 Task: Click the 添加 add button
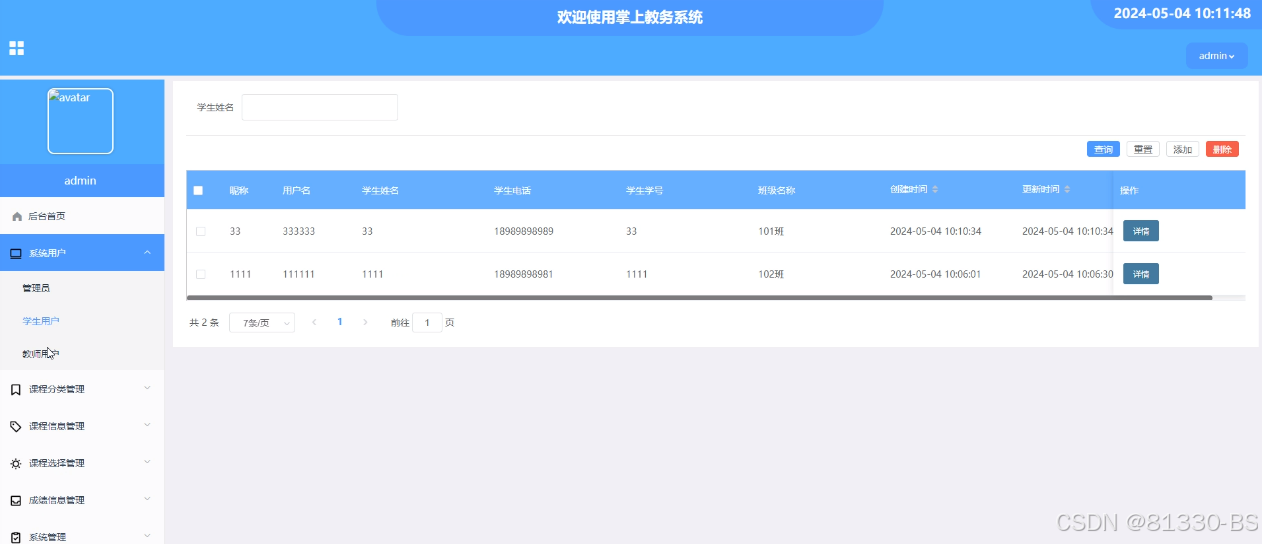[x=1183, y=149]
